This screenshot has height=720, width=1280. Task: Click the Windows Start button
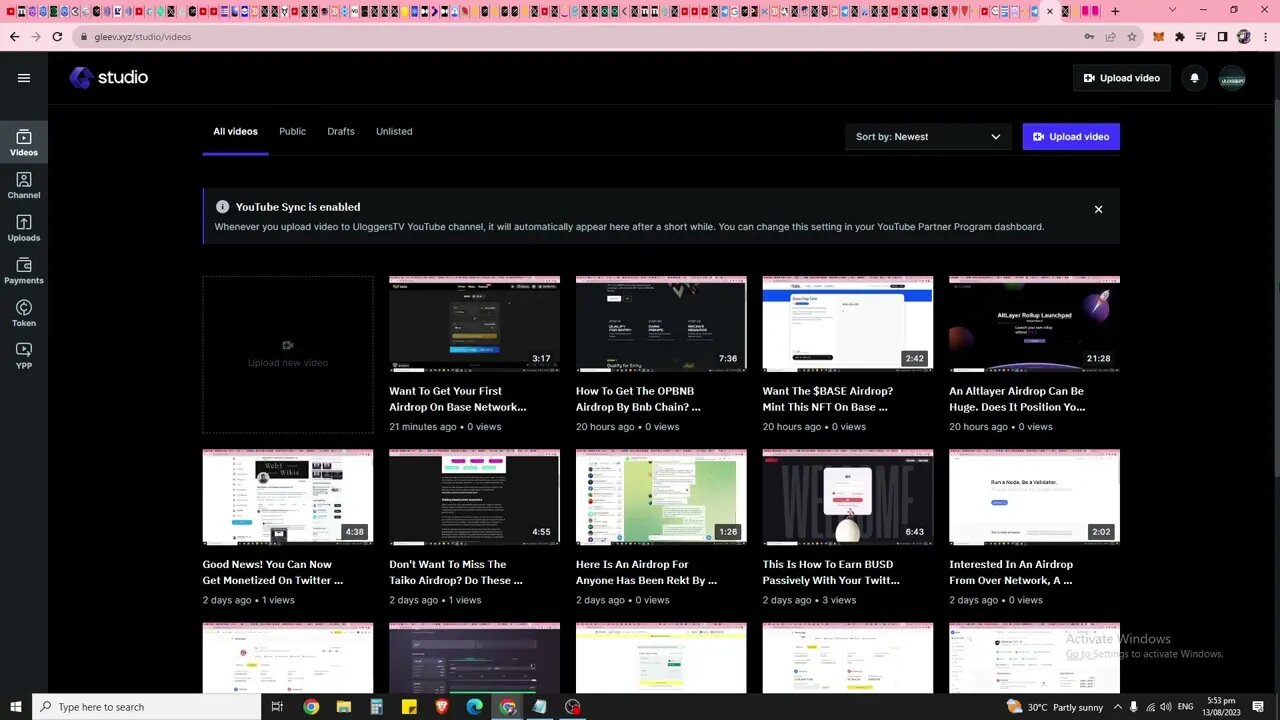coord(16,707)
